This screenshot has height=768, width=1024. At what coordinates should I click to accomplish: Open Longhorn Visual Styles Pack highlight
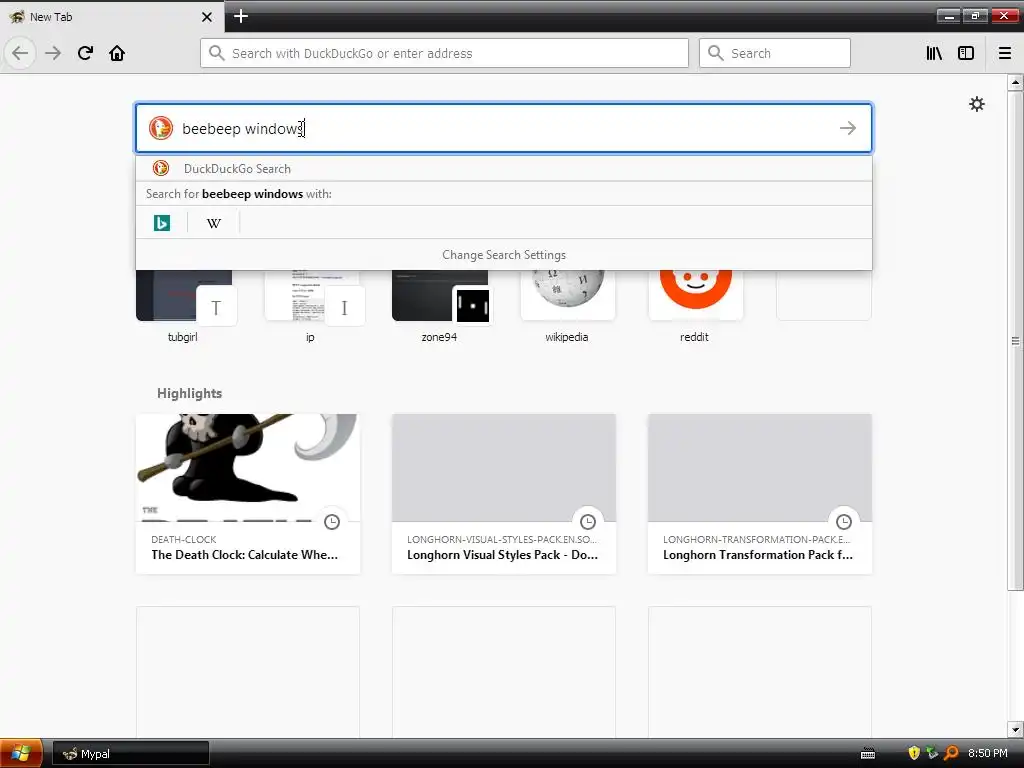click(504, 494)
